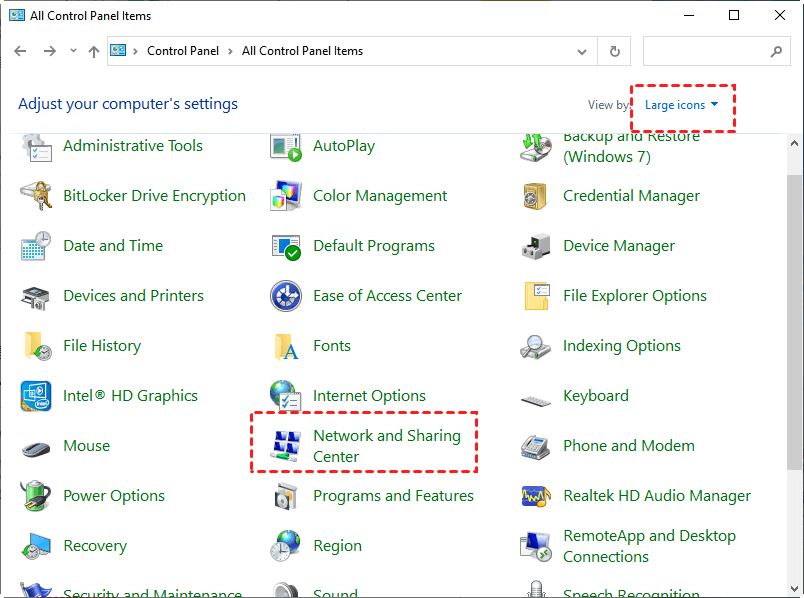The width and height of the screenshot is (804, 598).
Task: Open the Device Manager link
Action: click(x=619, y=246)
